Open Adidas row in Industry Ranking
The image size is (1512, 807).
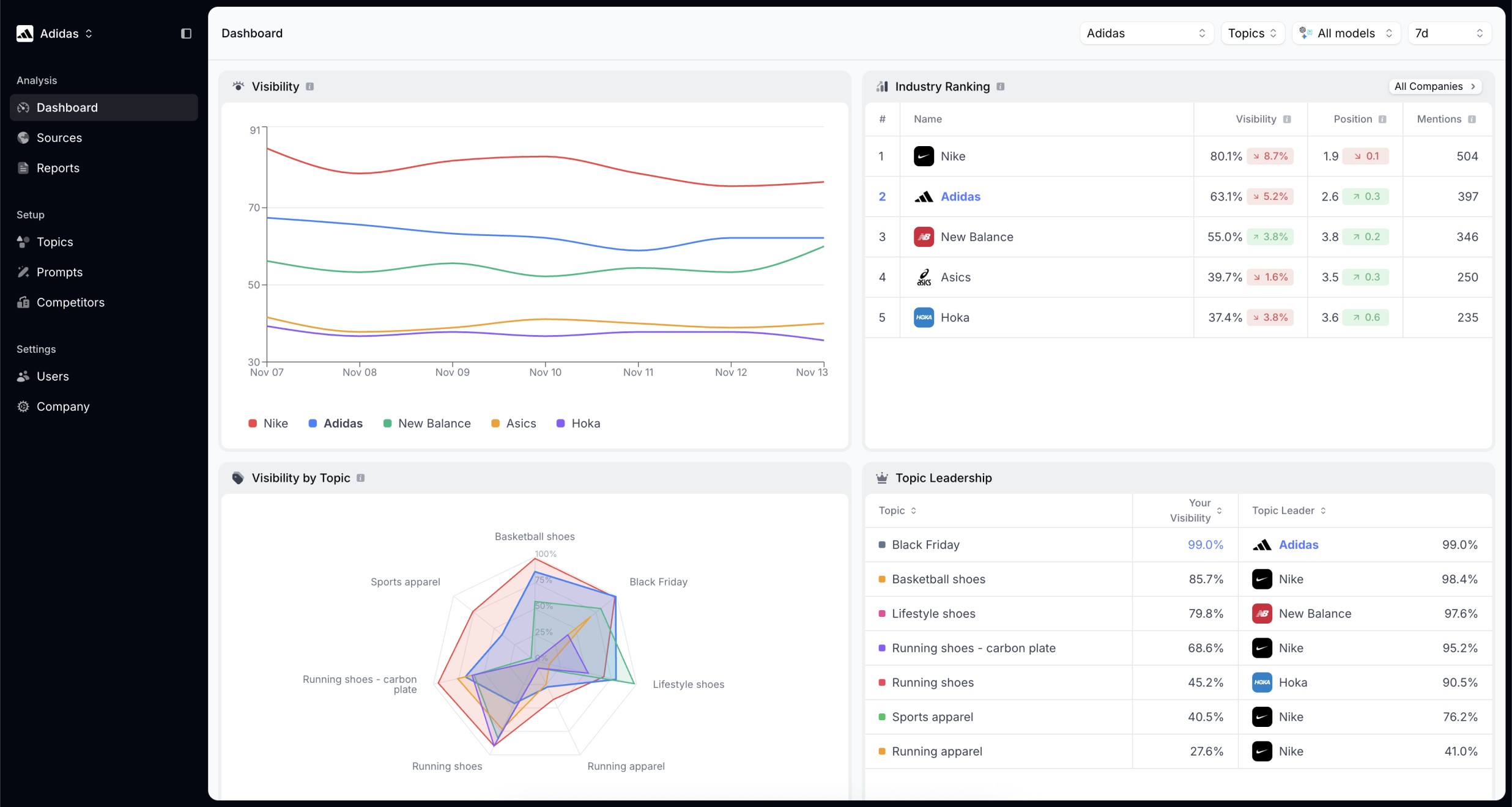click(x=1179, y=197)
